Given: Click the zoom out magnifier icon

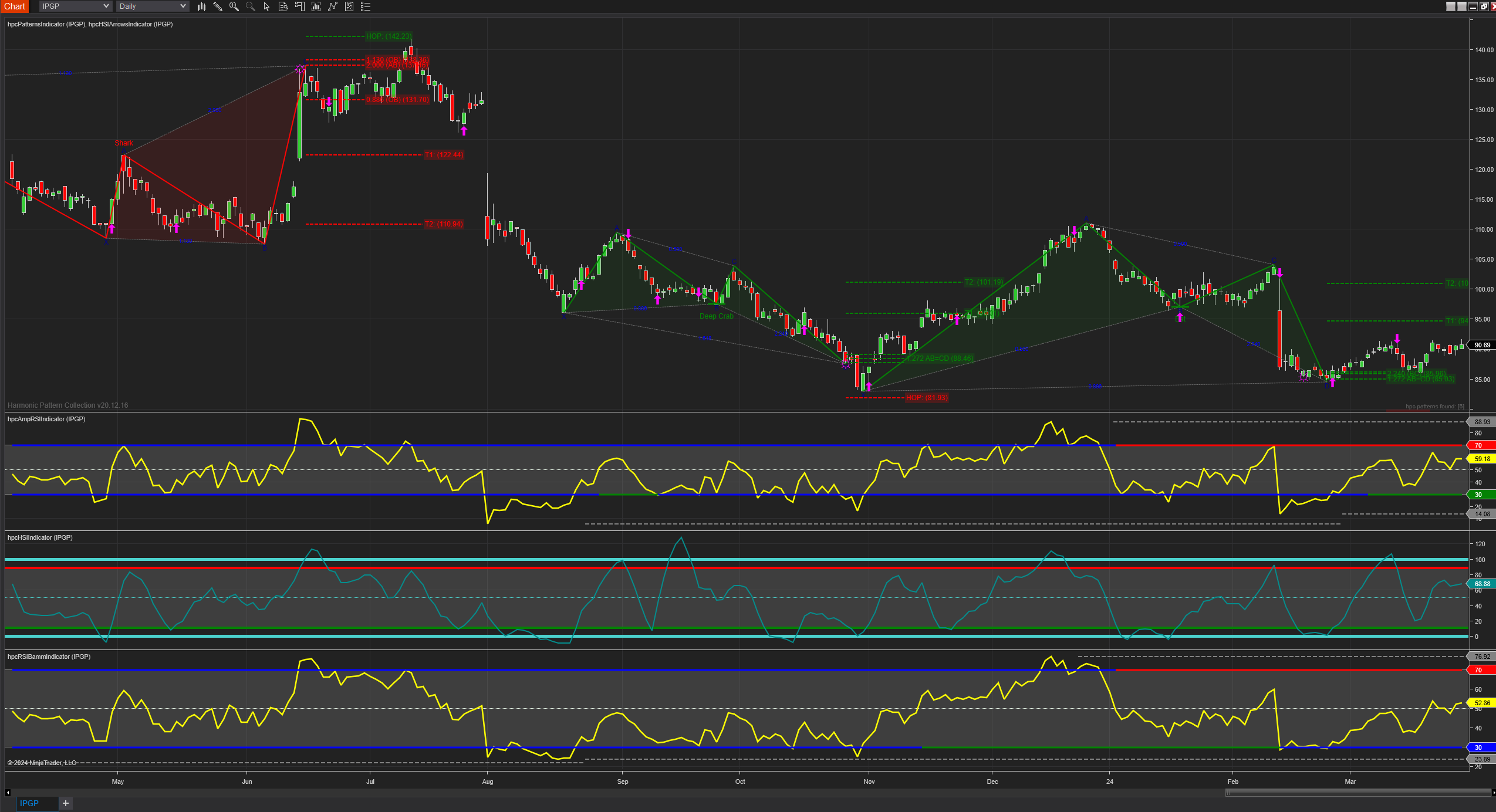Looking at the screenshot, I should (x=251, y=6).
